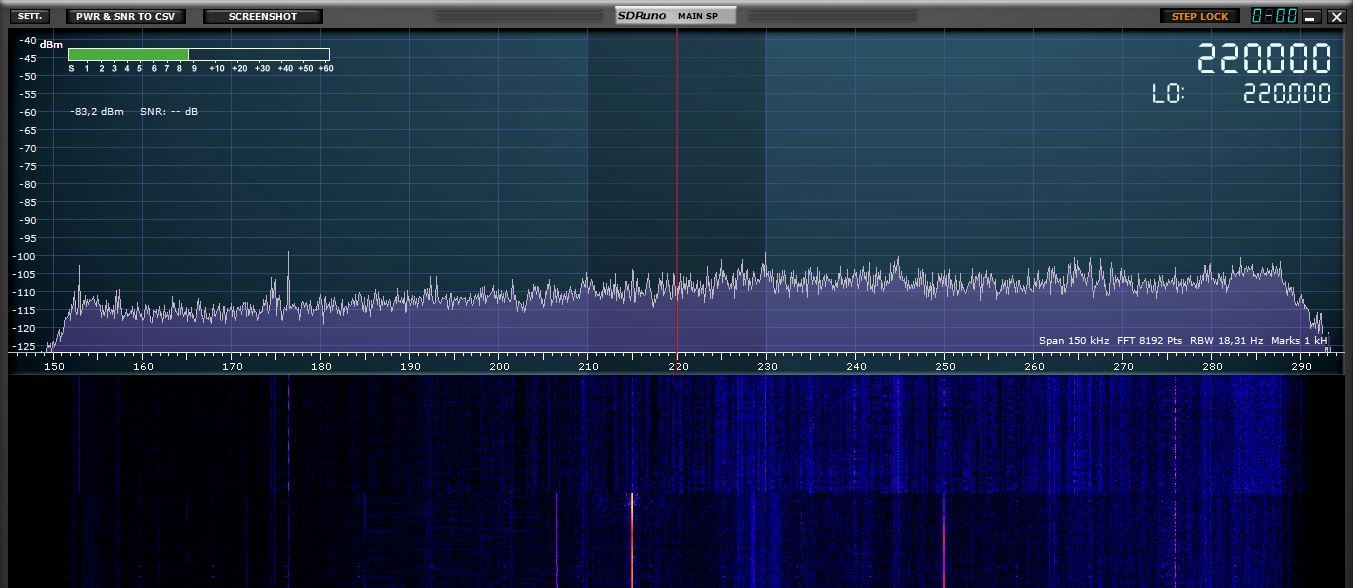This screenshot has height=588, width=1353.
Task: Click the SCREENSHOT button
Action: pos(263,16)
